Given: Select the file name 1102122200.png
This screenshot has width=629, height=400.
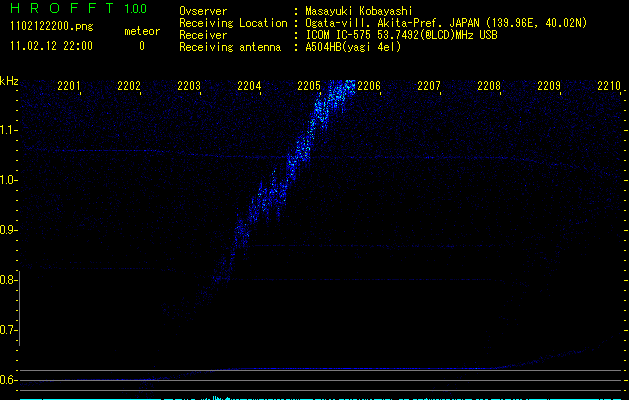Looking at the screenshot, I should (51, 27).
